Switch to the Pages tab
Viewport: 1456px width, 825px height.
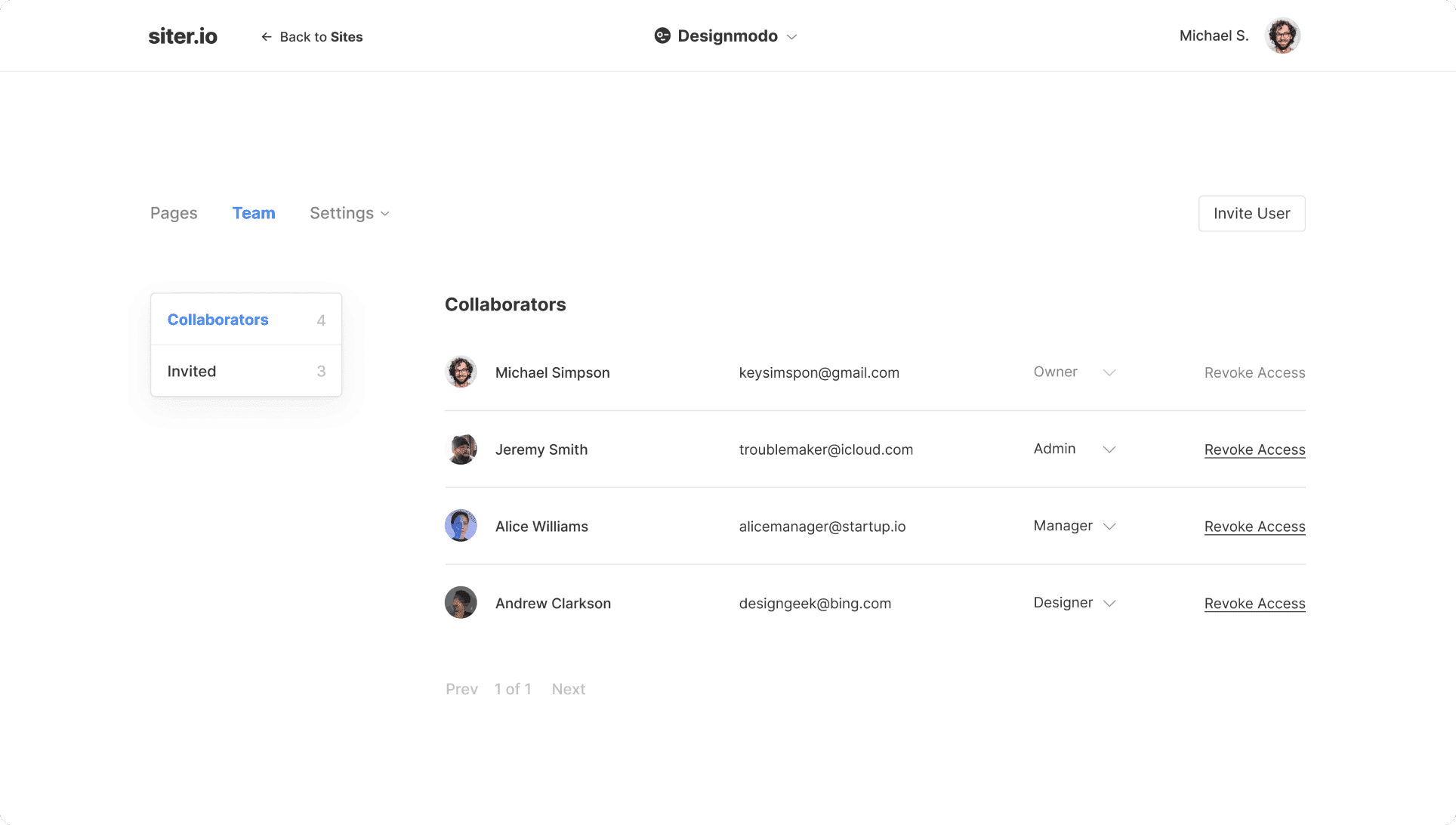(x=174, y=214)
